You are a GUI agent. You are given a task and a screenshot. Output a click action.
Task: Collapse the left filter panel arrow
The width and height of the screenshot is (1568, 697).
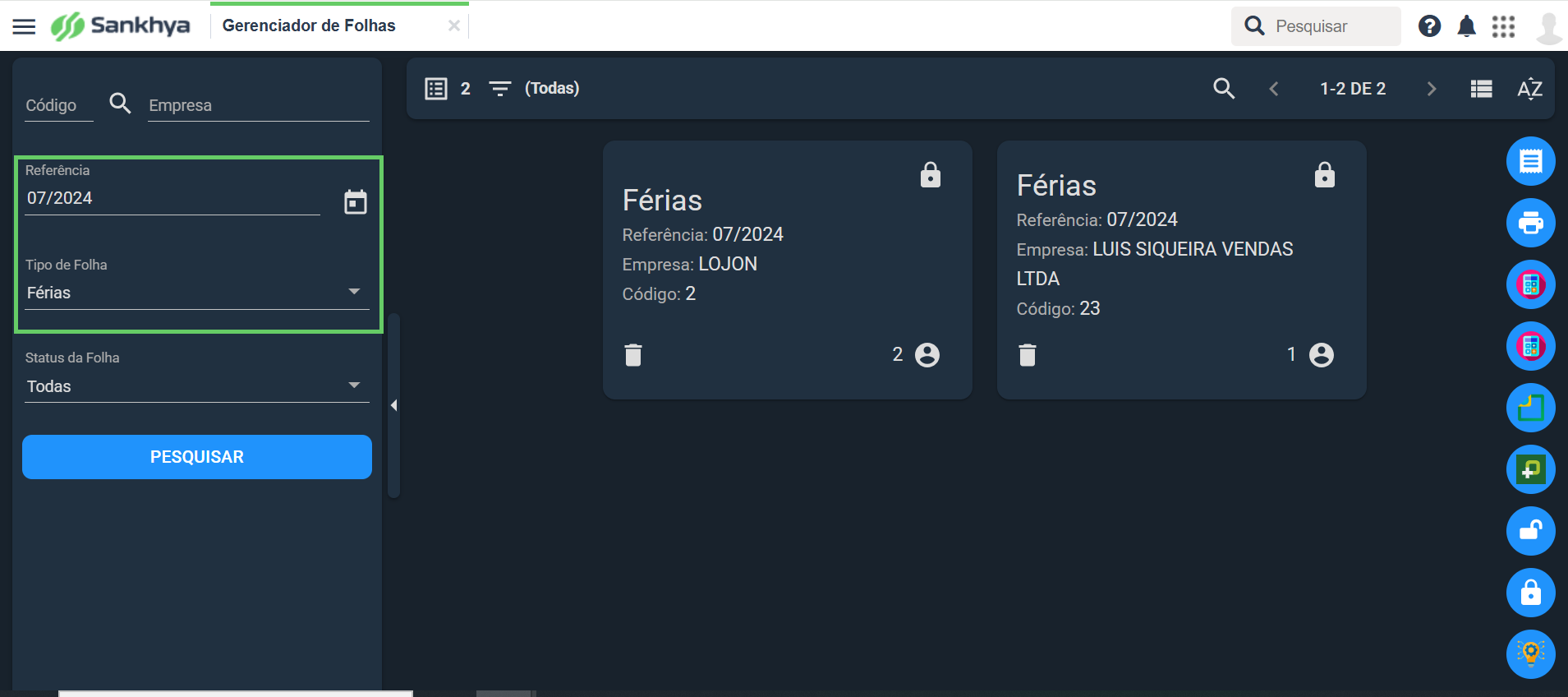pos(394,405)
